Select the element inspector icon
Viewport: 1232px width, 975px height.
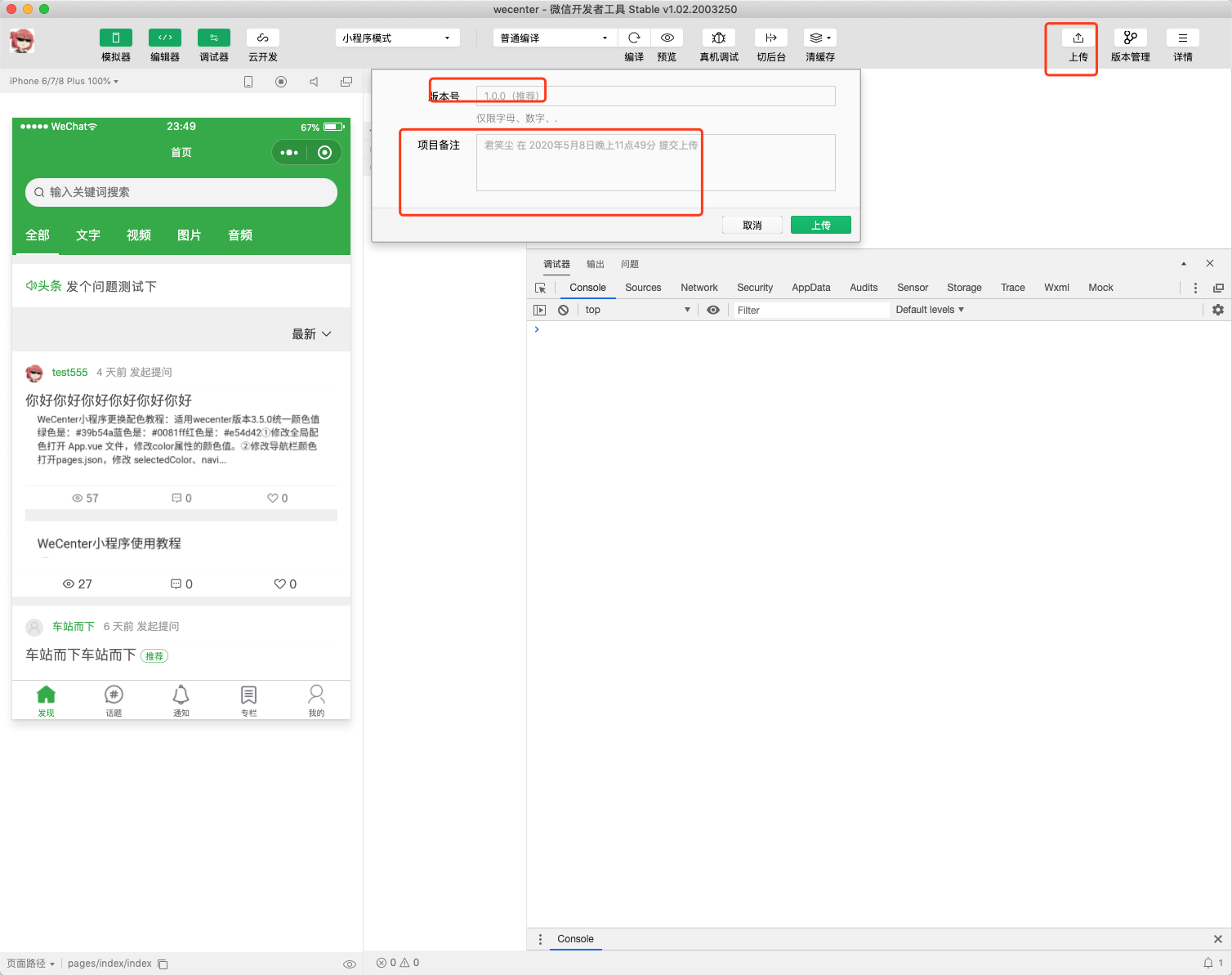(540, 288)
